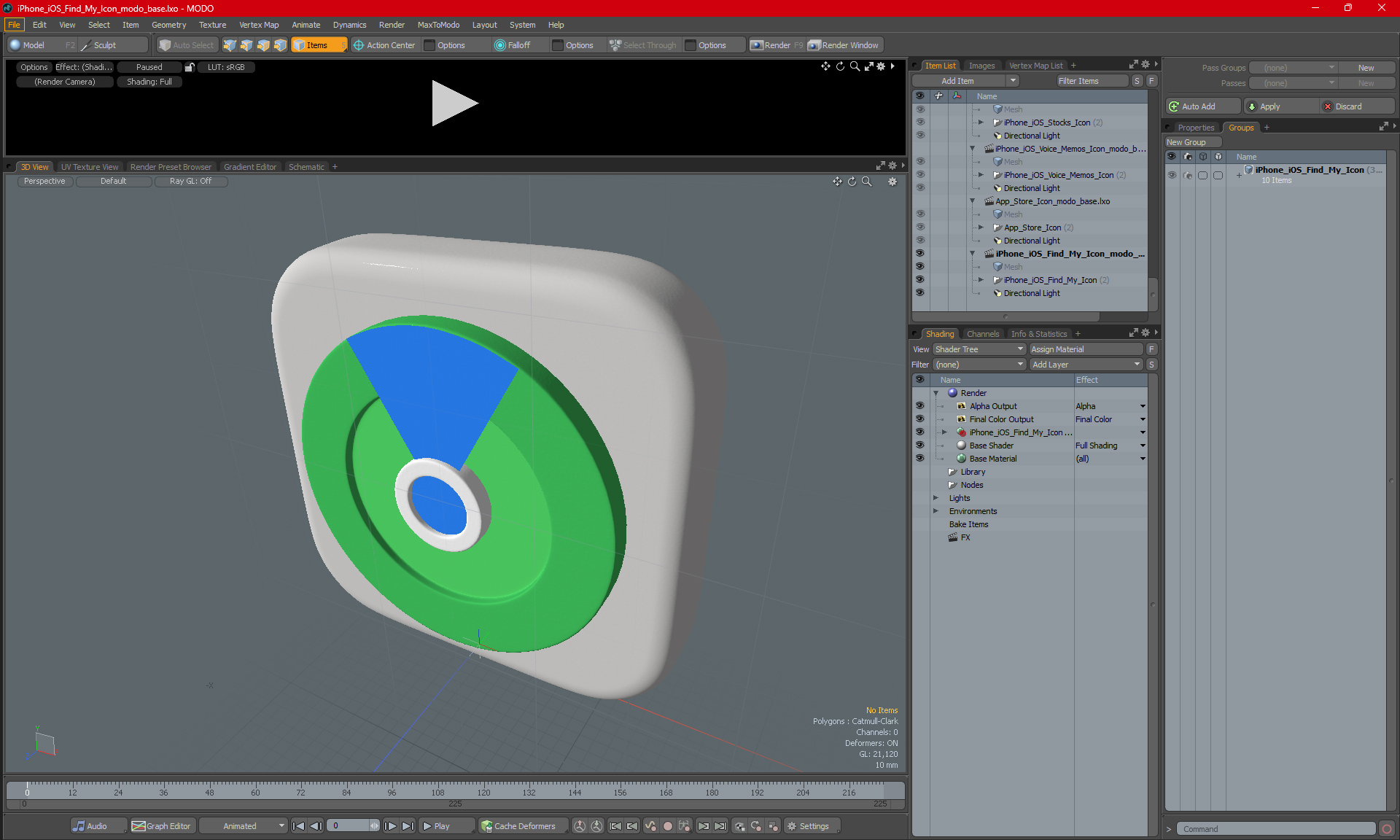Click preview pan/move icon

pos(825,66)
